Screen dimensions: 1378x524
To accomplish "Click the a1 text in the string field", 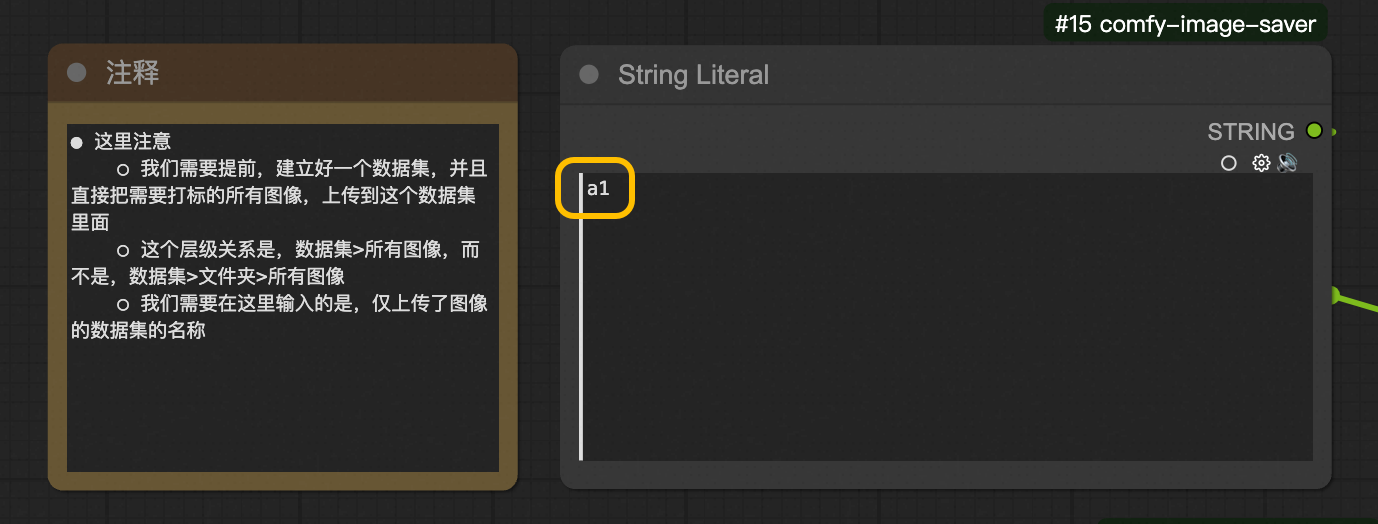I will coord(598,188).
